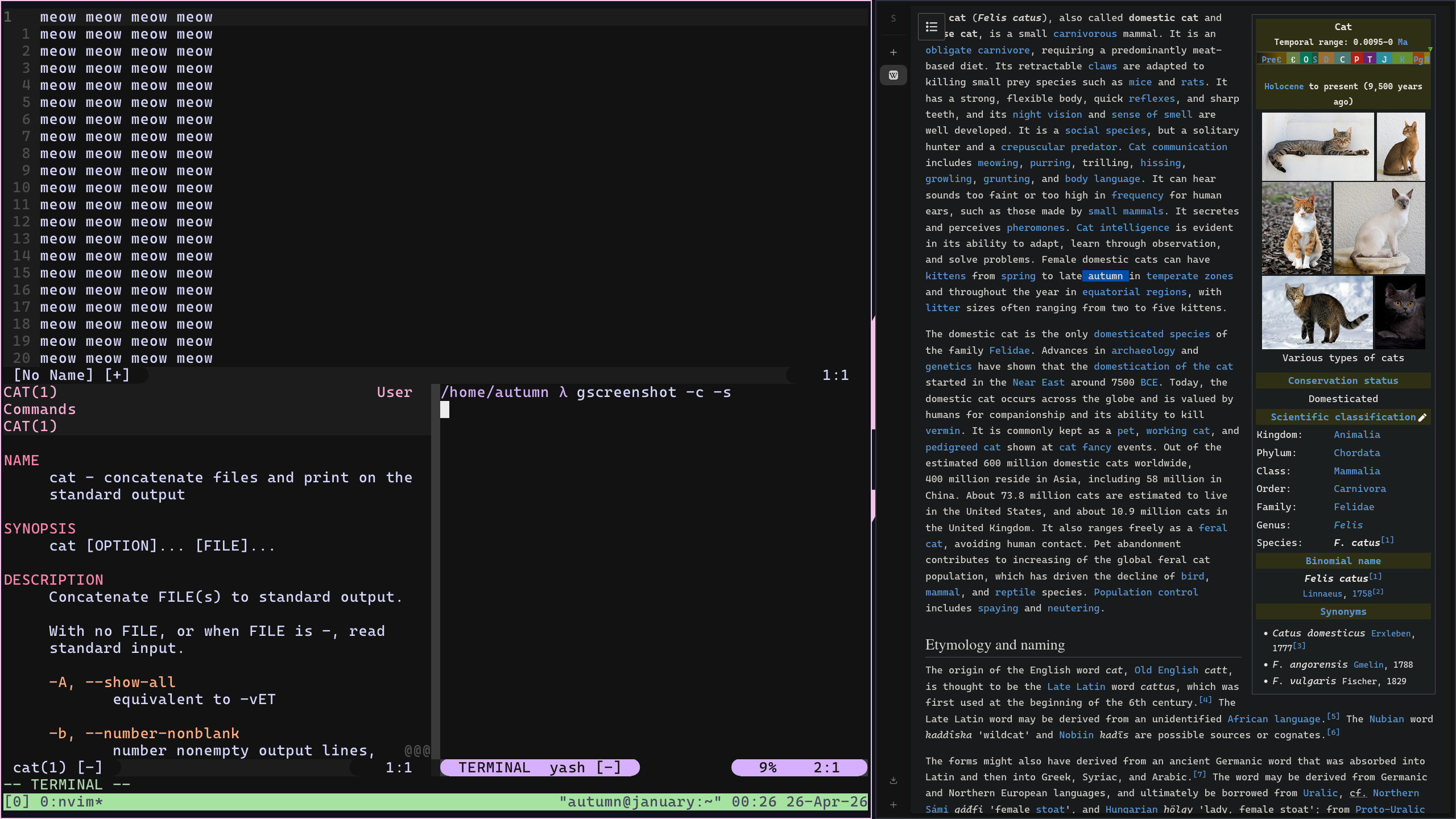Click the highlighted 'autumn' link
Screen dimensions: 1456x819
pyautogui.click(x=1105, y=276)
